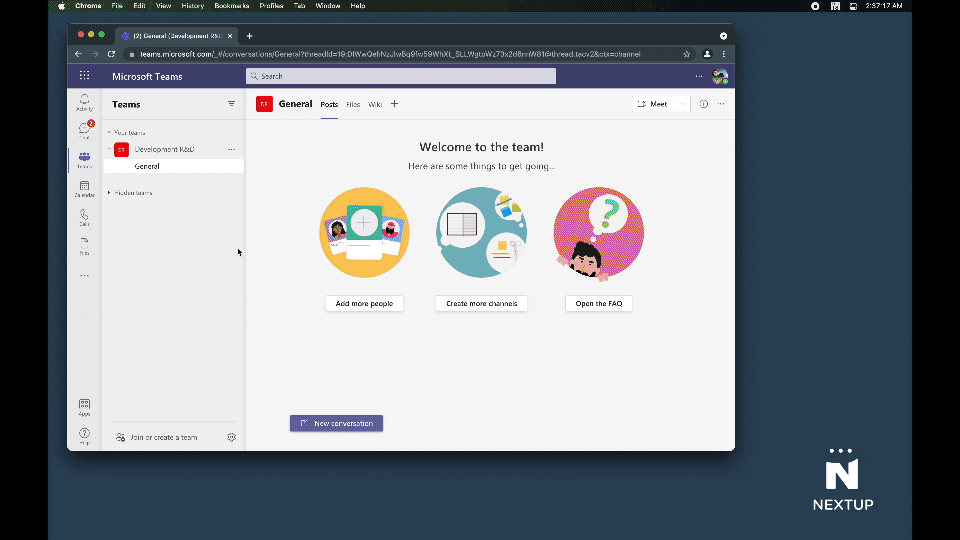Click the user profile picture
The height and width of the screenshot is (540, 960).
tap(720, 77)
